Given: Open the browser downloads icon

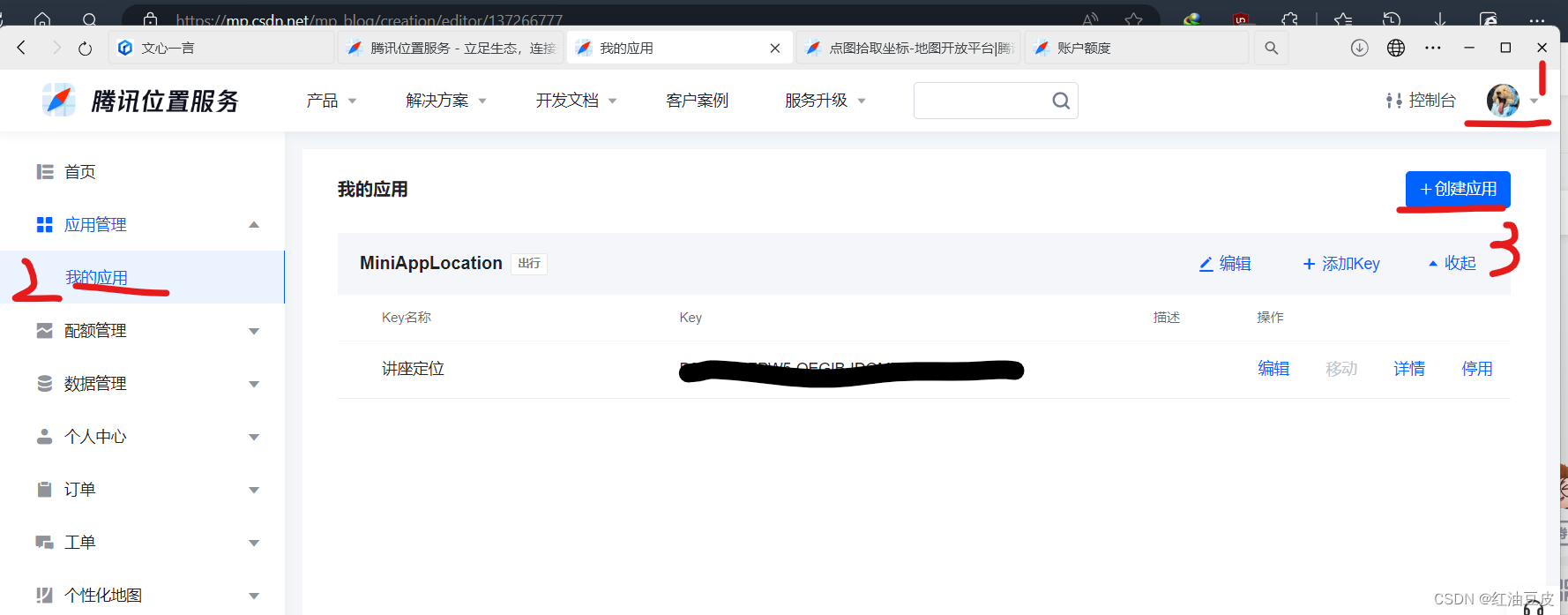Looking at the screenshot, I should (x=1360, y=48).
